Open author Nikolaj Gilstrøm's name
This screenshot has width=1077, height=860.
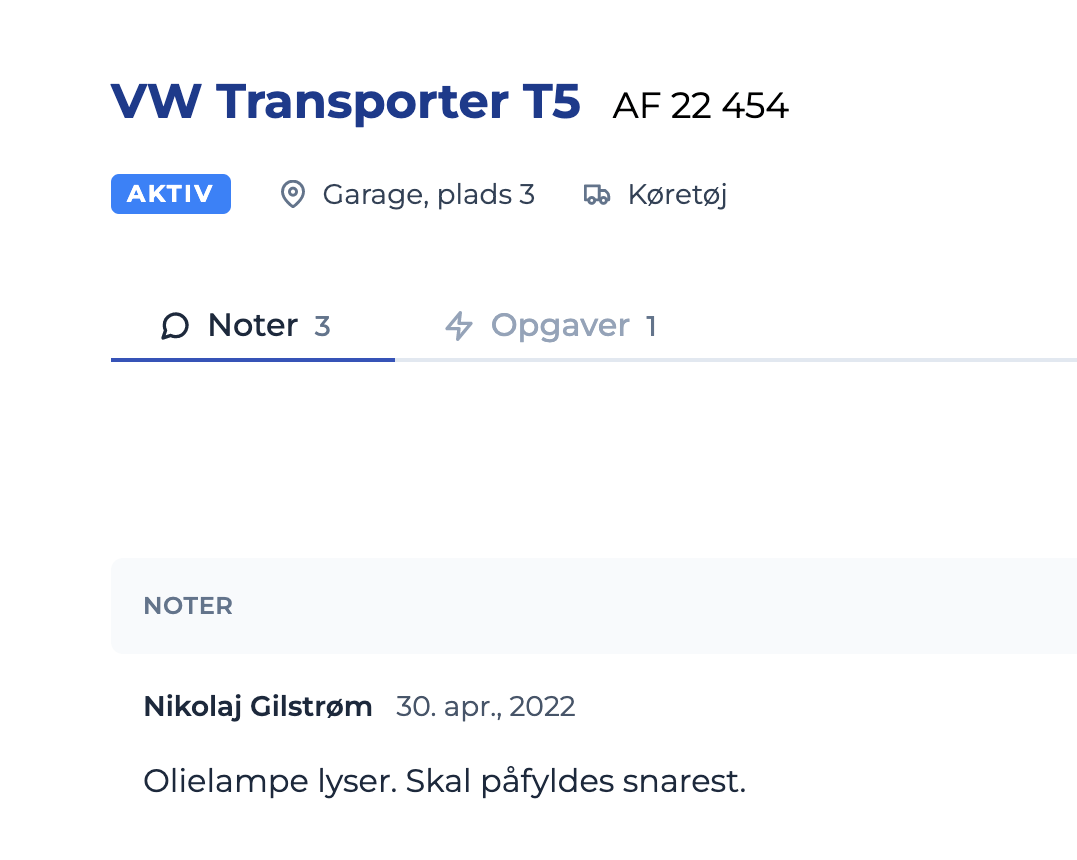258,707
